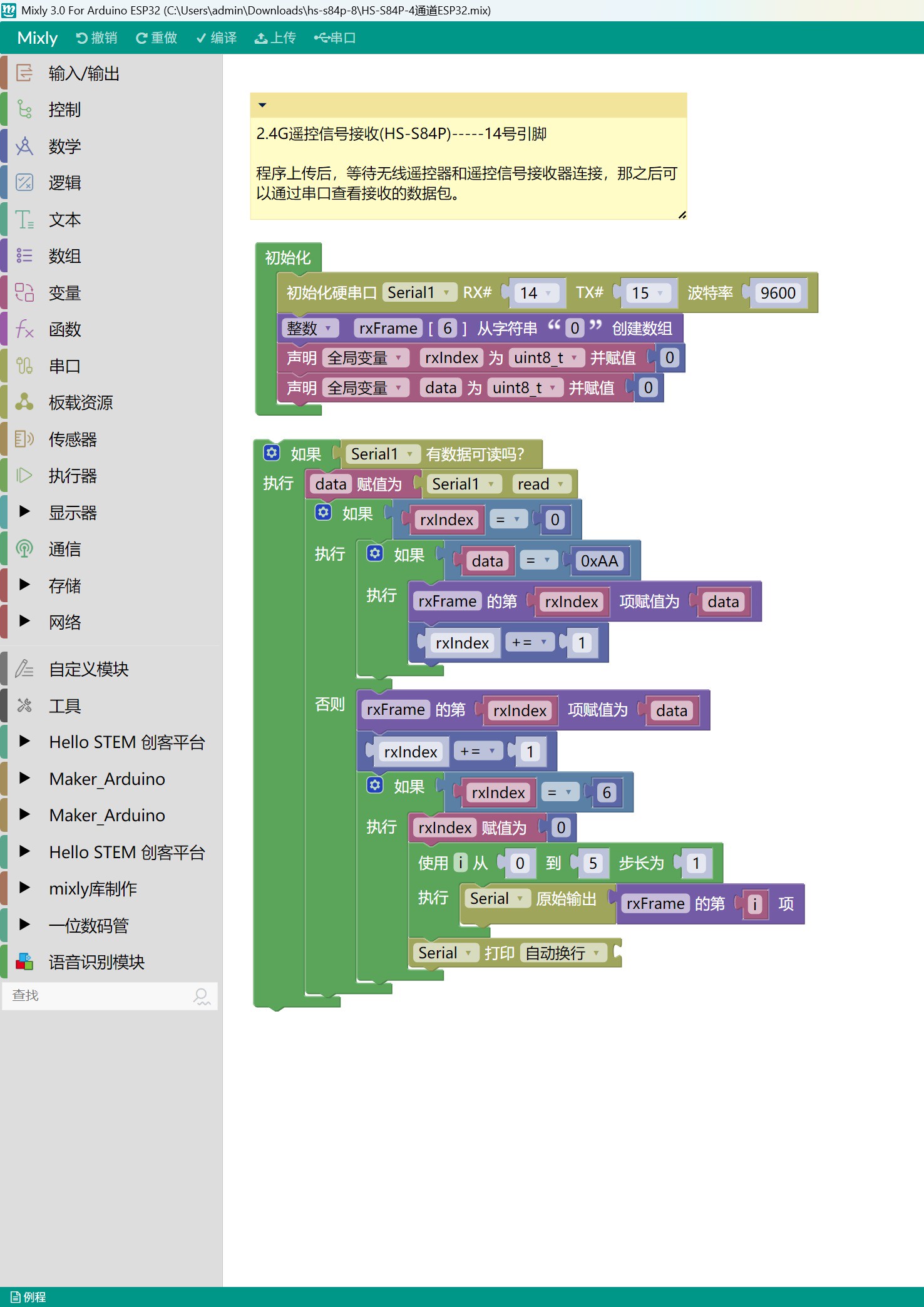Image resolution: width=924 pixels, height=1307 pixels.
Task: Open the 函数 fx icon
Action: [24, 329]
